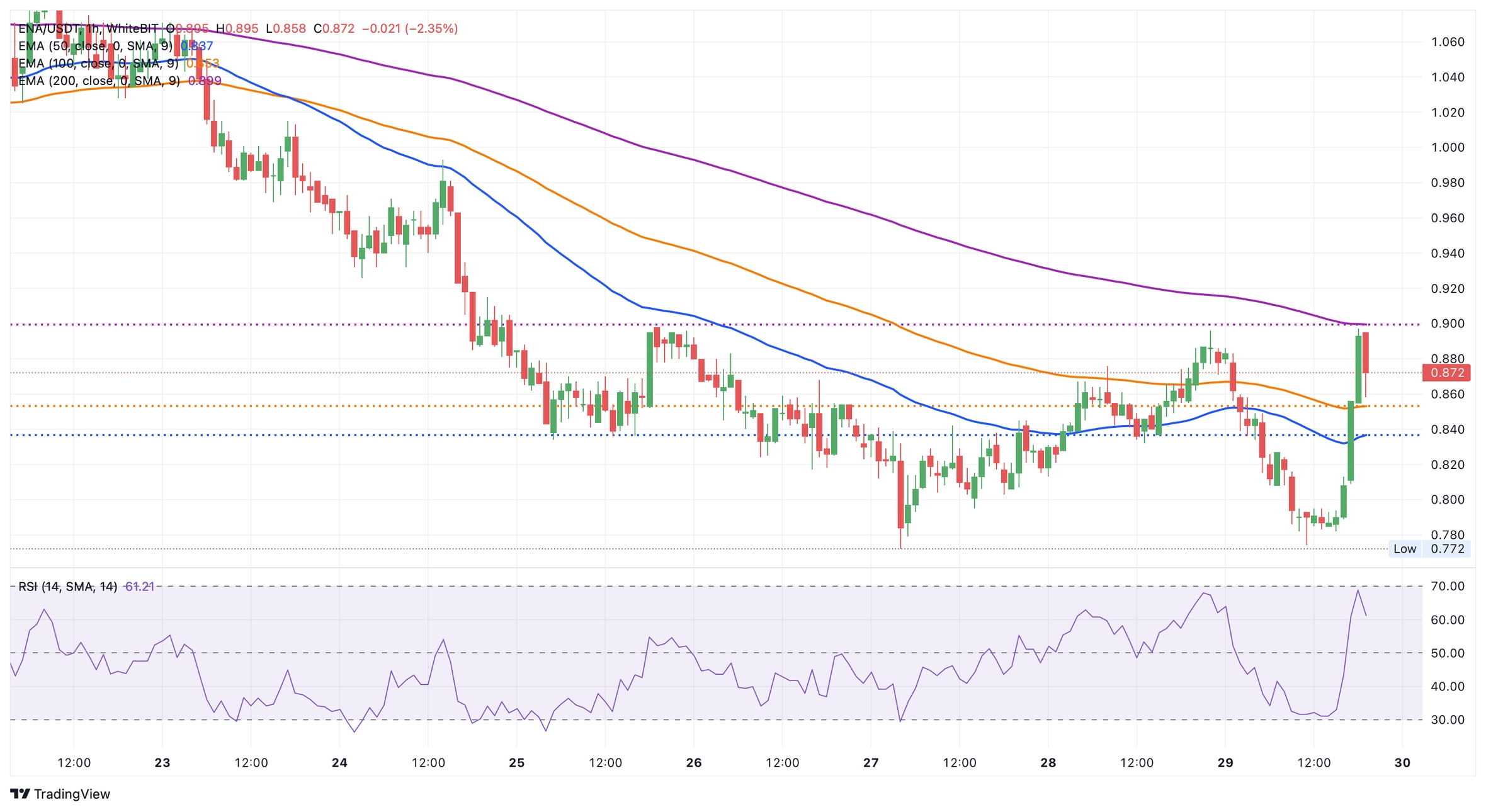The width and height of the screenshot is (1486, 812).
Task: Click date label 24 on time axis
Action: click(x=339, y=763)
